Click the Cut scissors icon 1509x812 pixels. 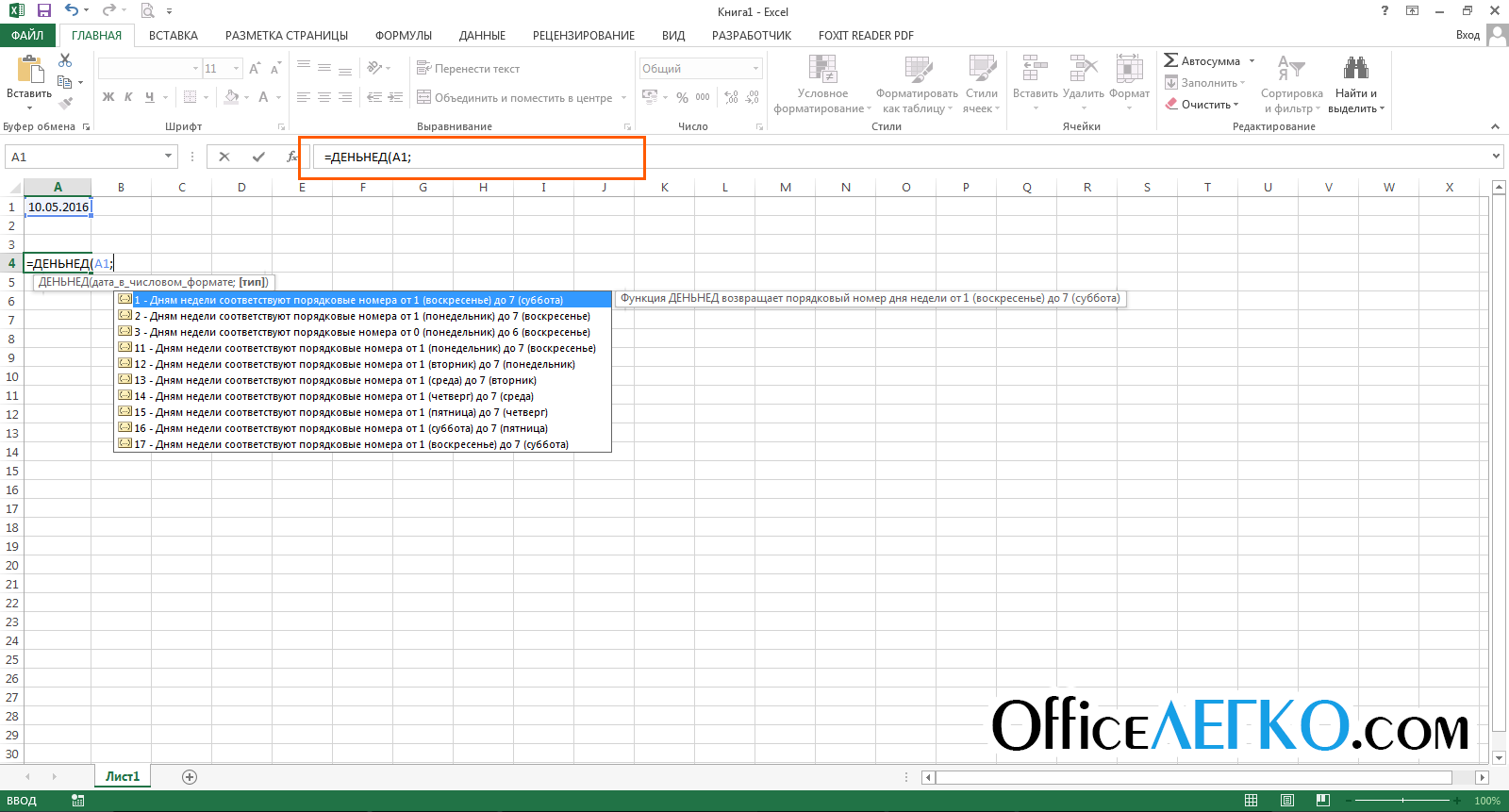[x=65, y=60]
